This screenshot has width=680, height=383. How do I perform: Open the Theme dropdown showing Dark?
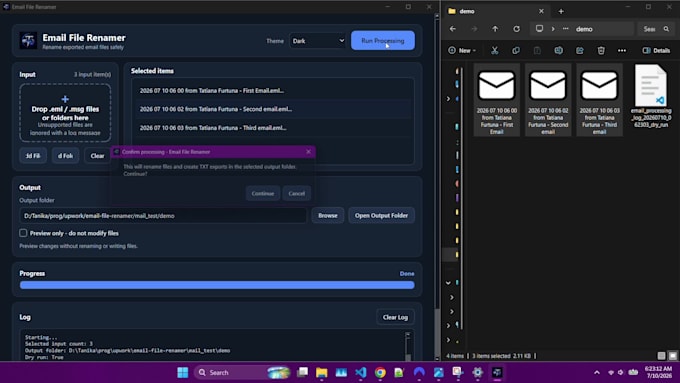pos(318,41)
